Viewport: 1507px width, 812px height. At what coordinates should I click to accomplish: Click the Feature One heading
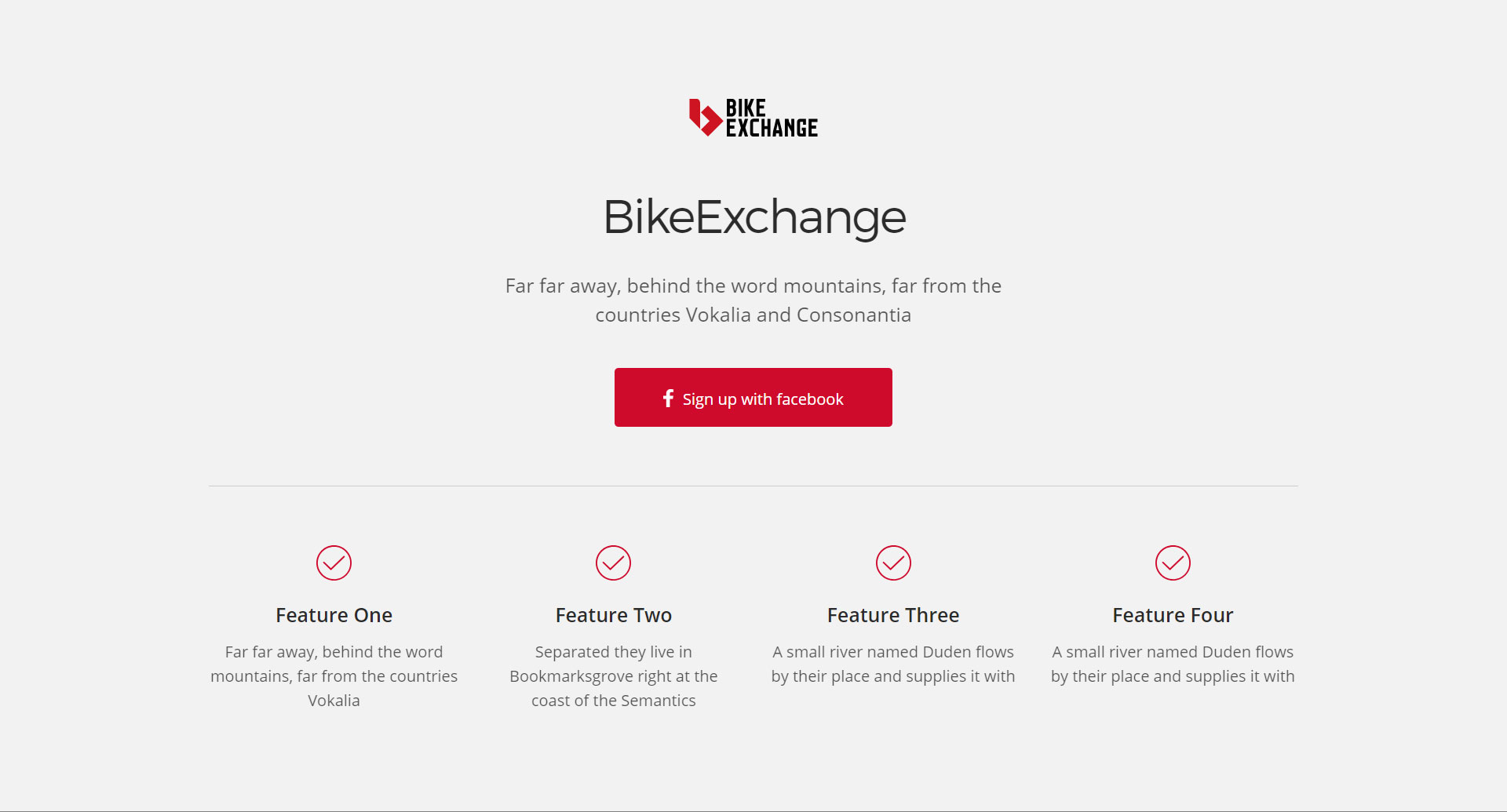[x=334, y=615]
